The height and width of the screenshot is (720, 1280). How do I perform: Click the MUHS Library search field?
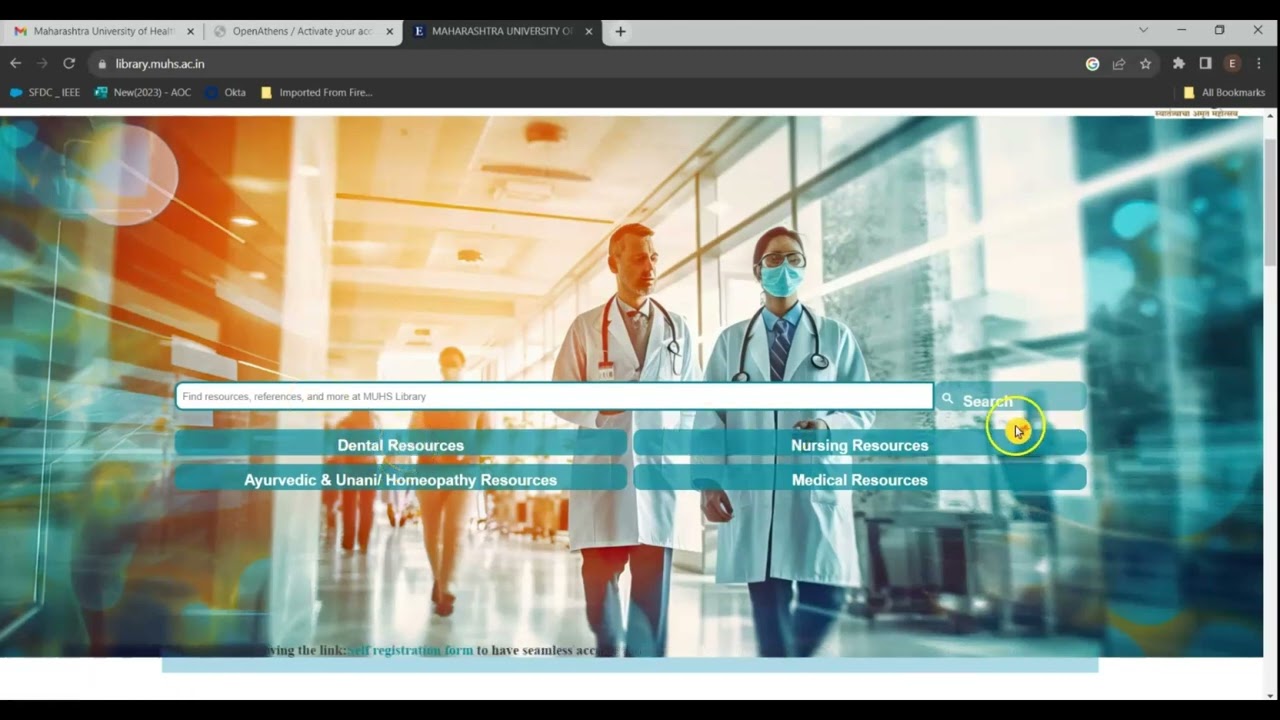point(554,396)
